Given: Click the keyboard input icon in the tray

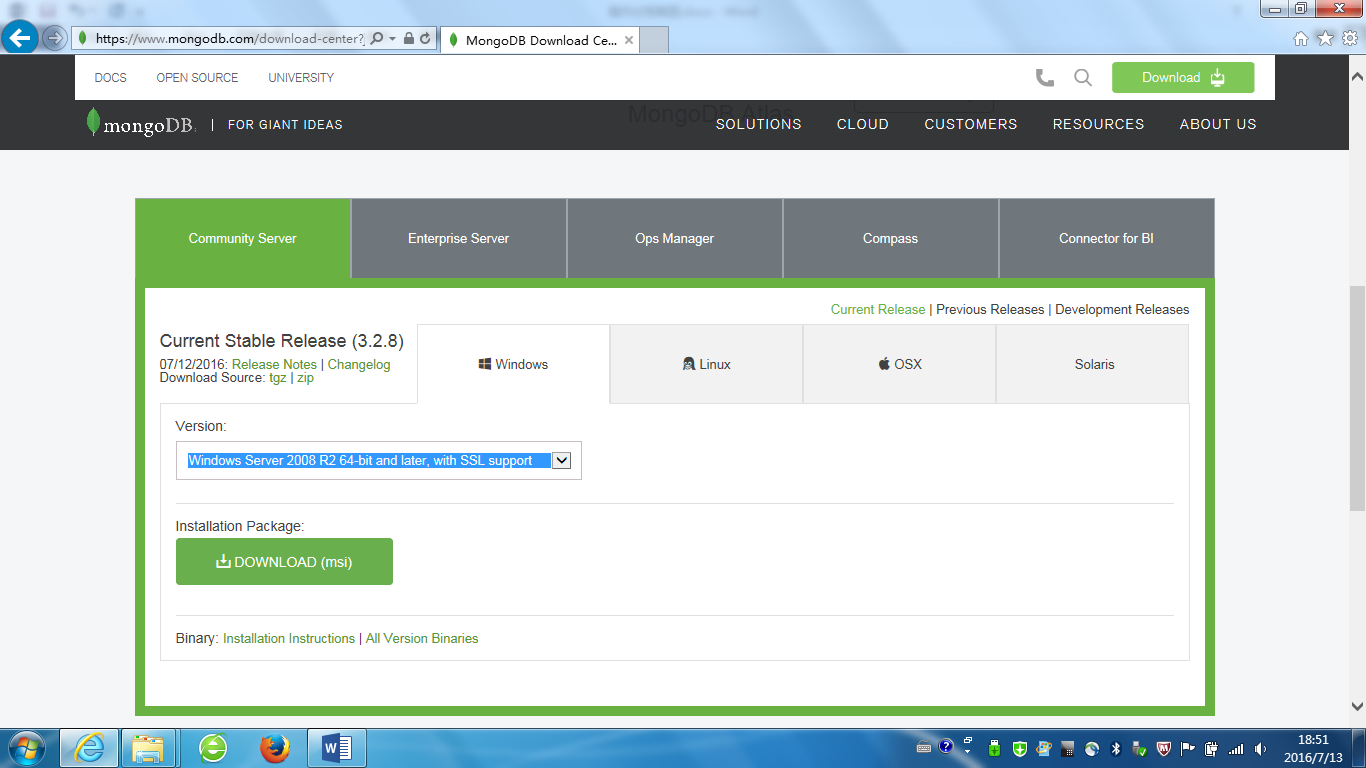Looking at the screenshot, I should pos(924,748).
